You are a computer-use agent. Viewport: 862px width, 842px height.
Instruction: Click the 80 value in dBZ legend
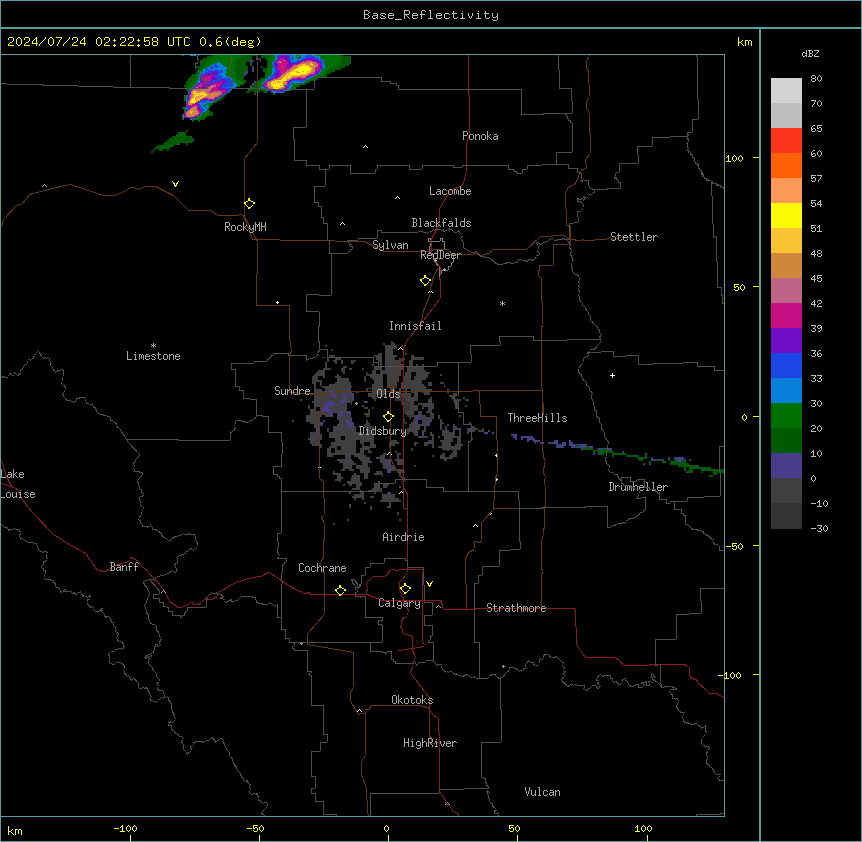(816, 79)
